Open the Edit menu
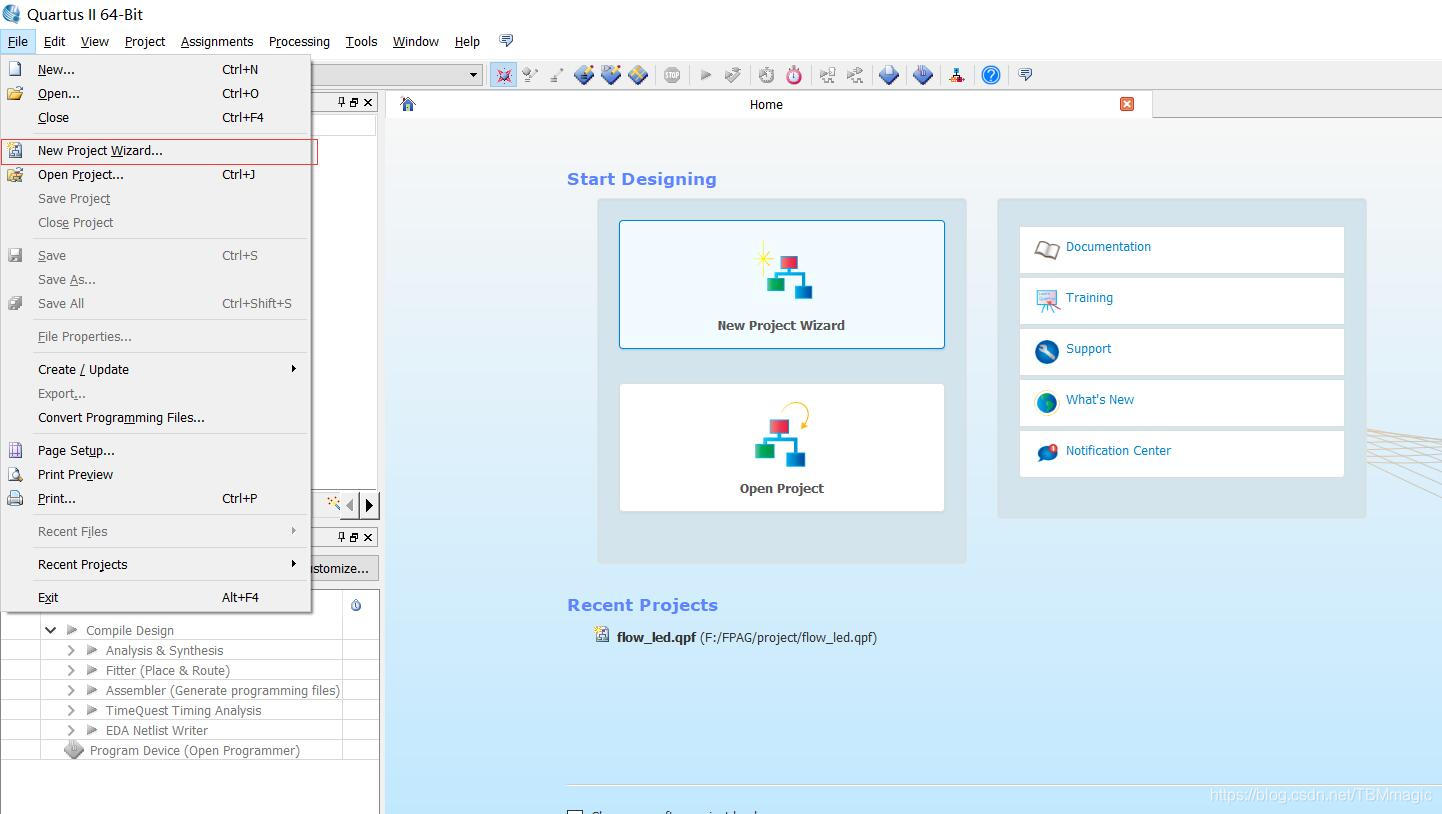 point(54,41)
